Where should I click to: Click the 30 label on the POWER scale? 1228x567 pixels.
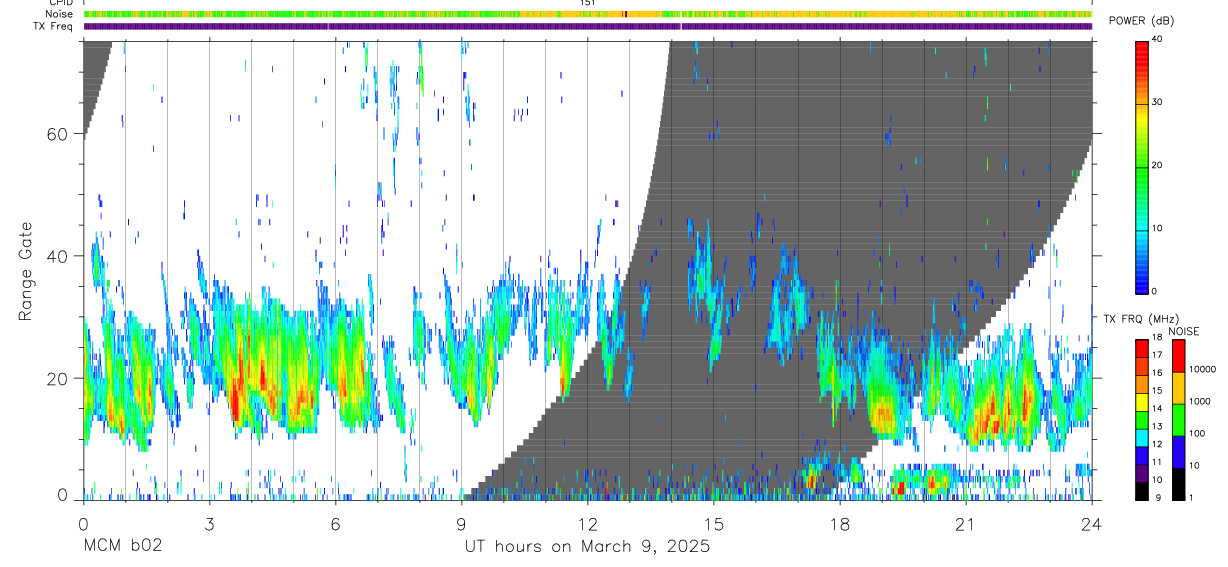pos(1157,102)
